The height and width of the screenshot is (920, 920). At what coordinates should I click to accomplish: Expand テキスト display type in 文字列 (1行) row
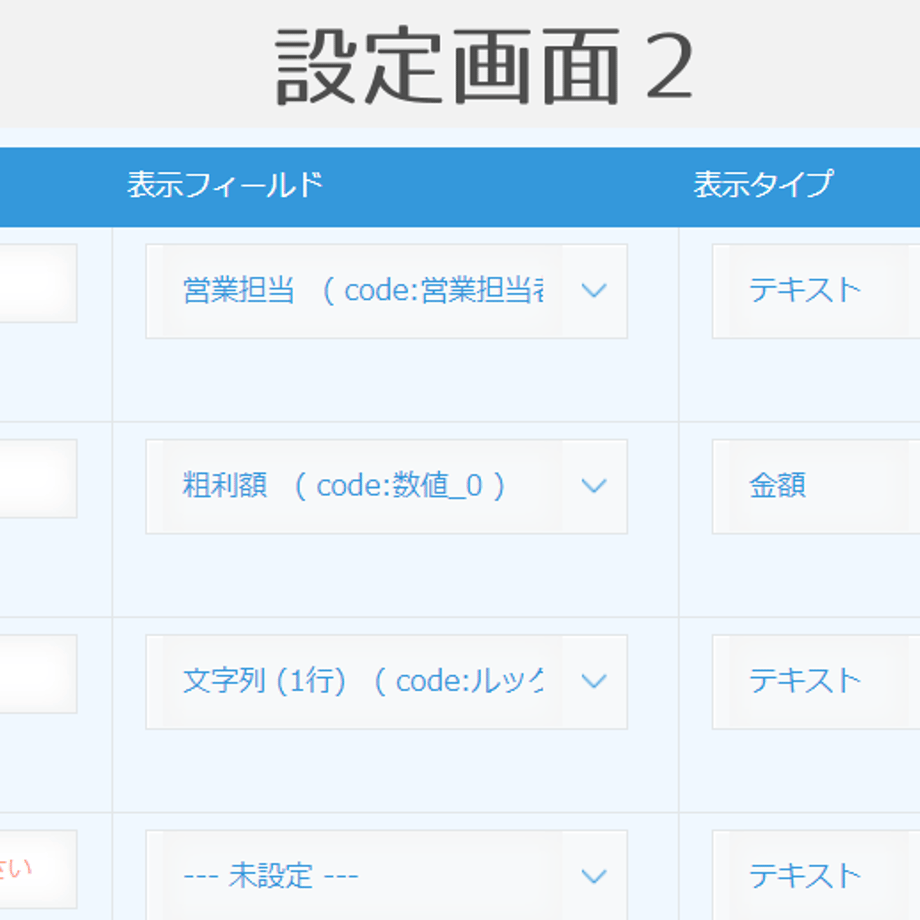(816, 682)
